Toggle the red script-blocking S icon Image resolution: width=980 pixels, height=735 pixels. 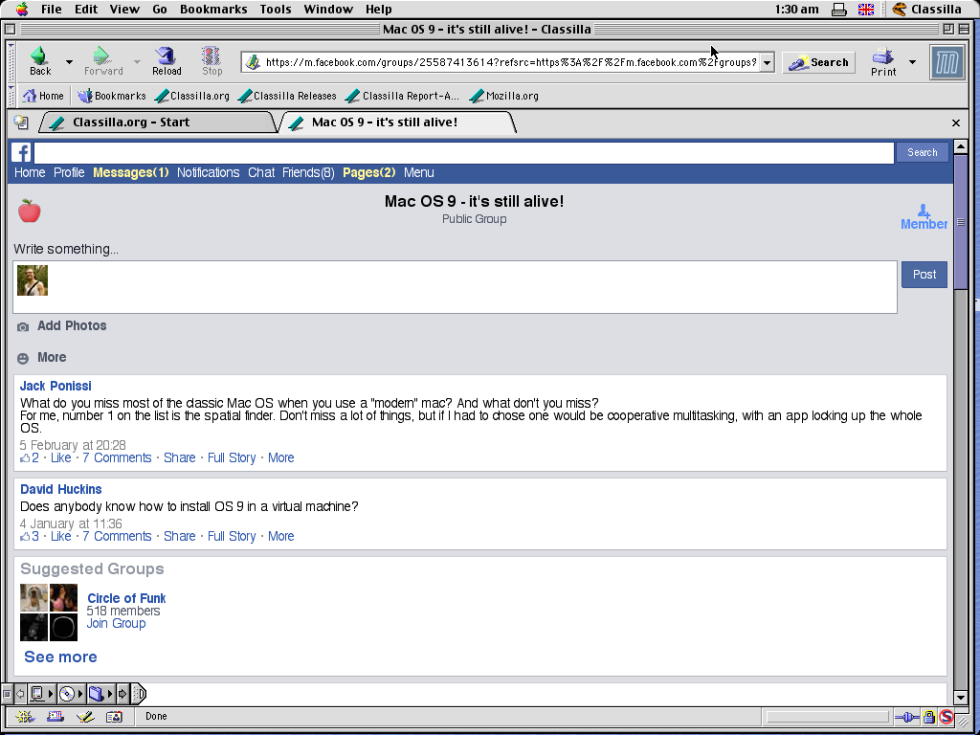946,716
